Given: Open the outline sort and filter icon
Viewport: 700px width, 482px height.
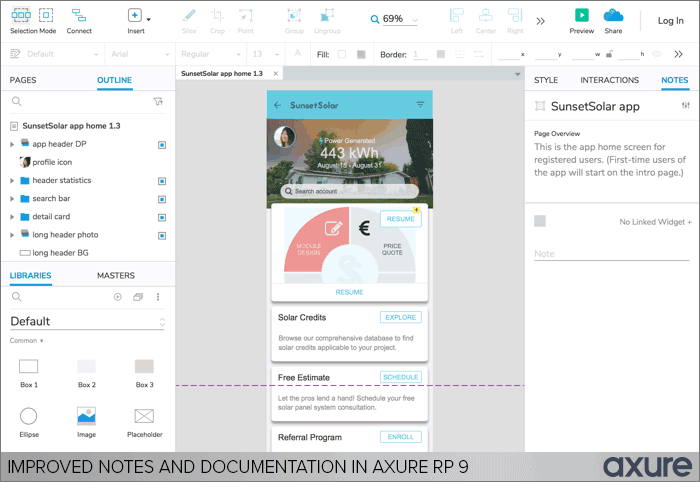Looking at the screenshot, I should click(x=158, y=101).
